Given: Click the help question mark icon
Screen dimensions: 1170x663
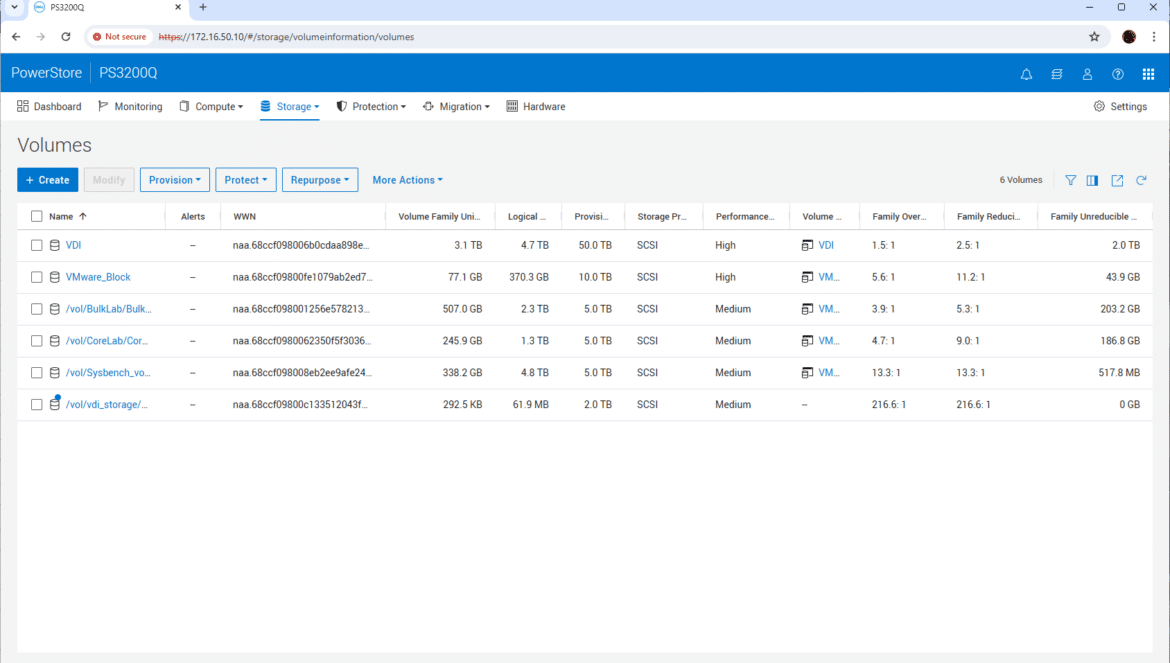Looking at the screenshot, I should tap(1118, 74).
